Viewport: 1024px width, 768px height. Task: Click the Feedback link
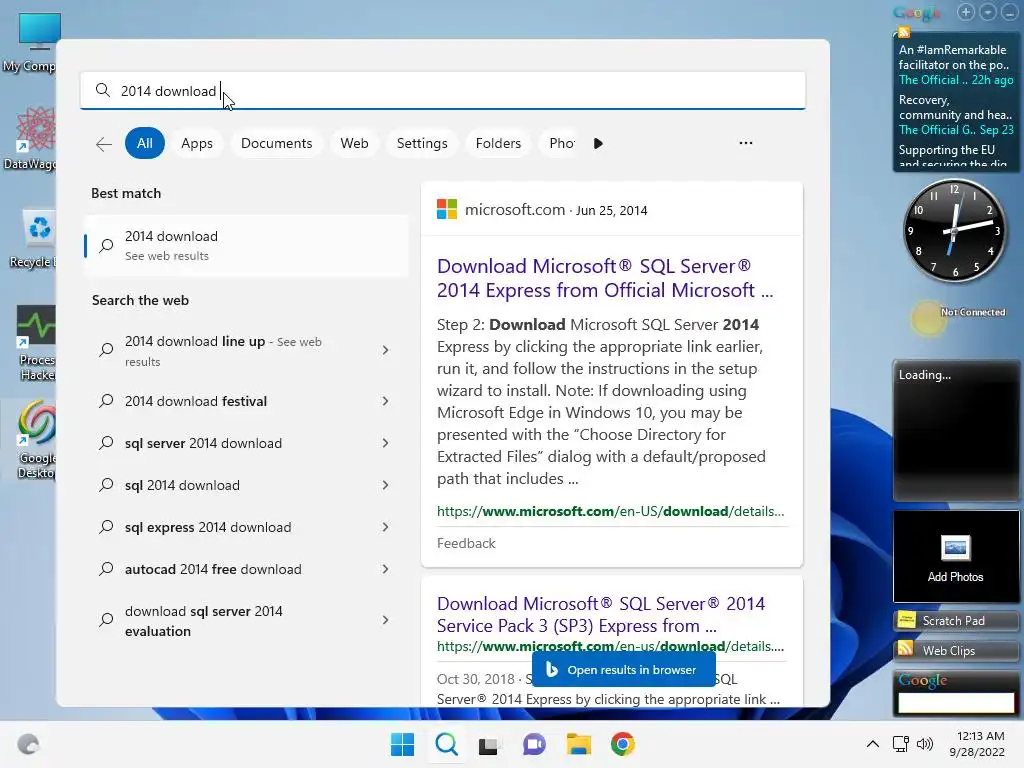click(x=466, y=543)
